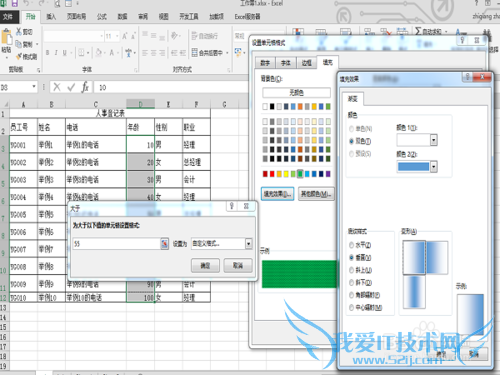Click the Format Painter brush icon
The width and height of the screenshot is (500, 375).
click(x=19, y=56)
